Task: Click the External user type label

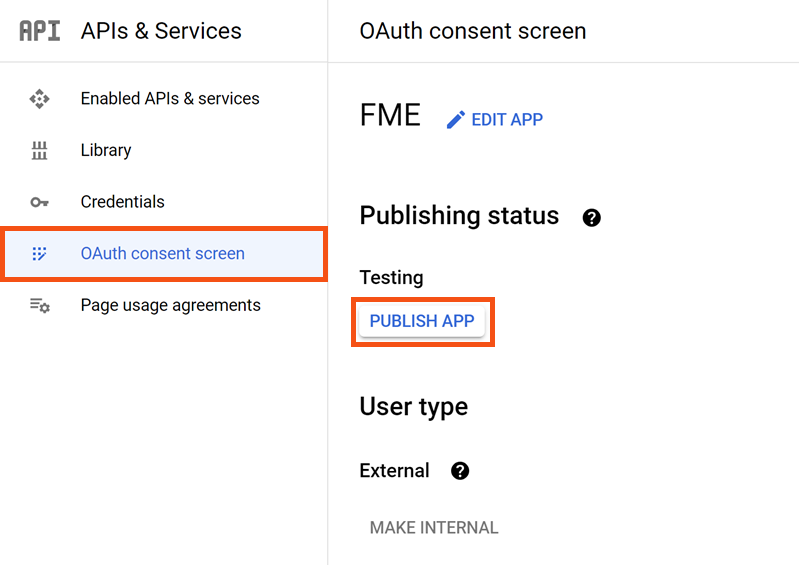Action: click(394, 471)
